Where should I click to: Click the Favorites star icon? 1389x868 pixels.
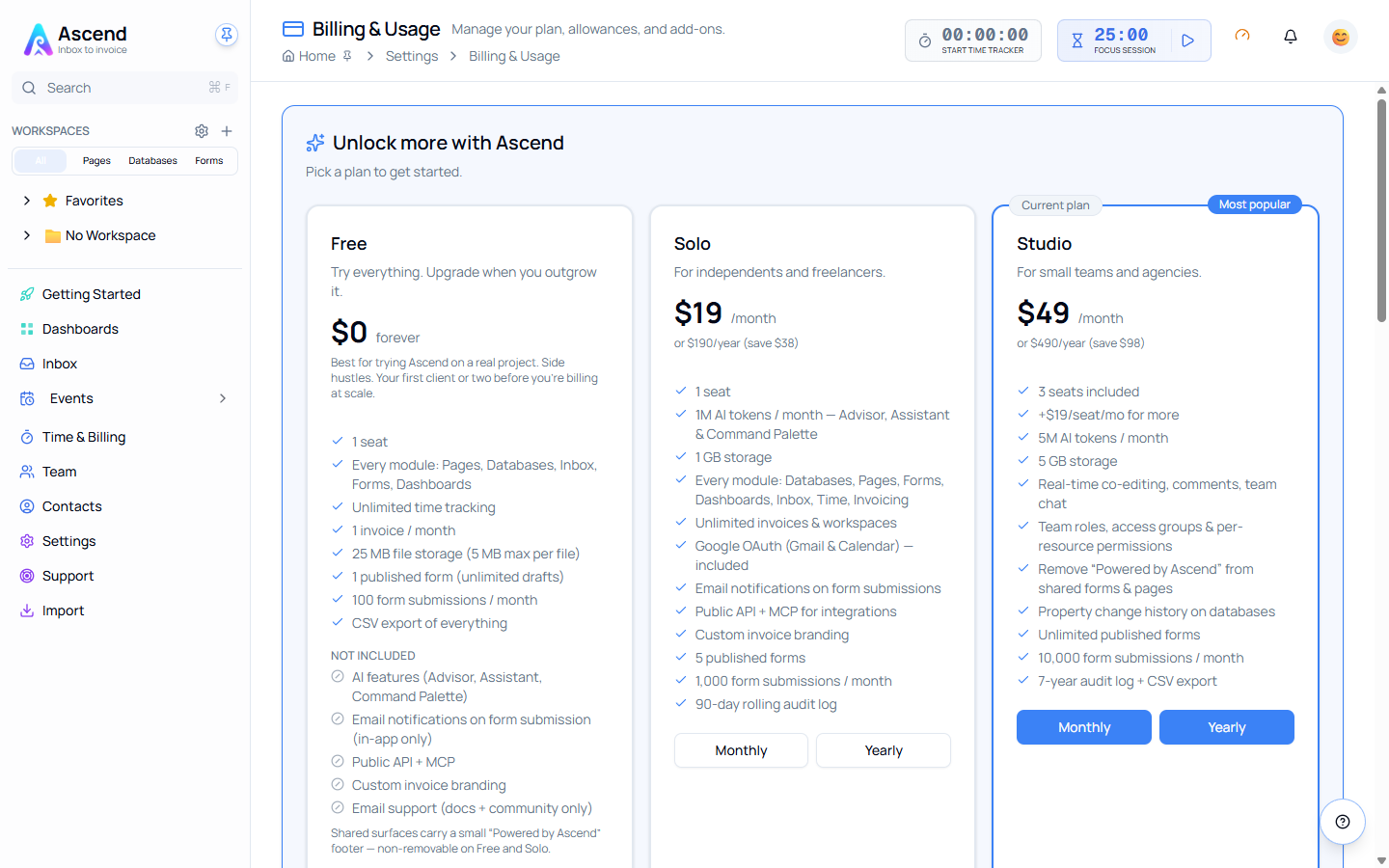coord(50,201)
